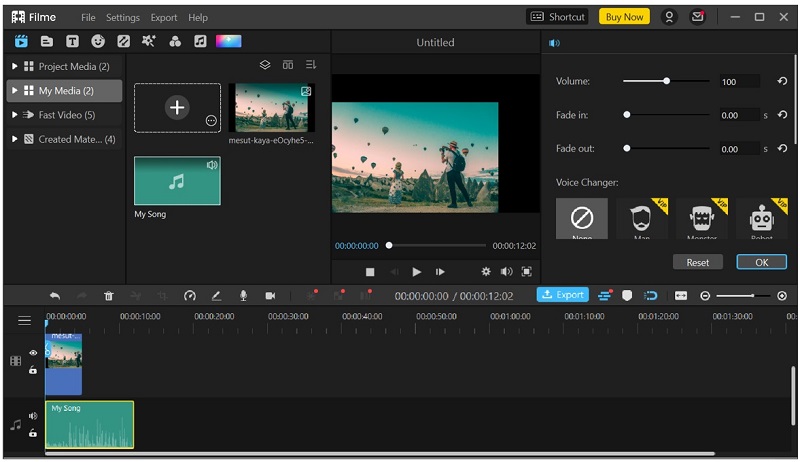The height and width of the screenshot is (462, 800).
Task: Open the Media library tab icon
Action: 21,41
